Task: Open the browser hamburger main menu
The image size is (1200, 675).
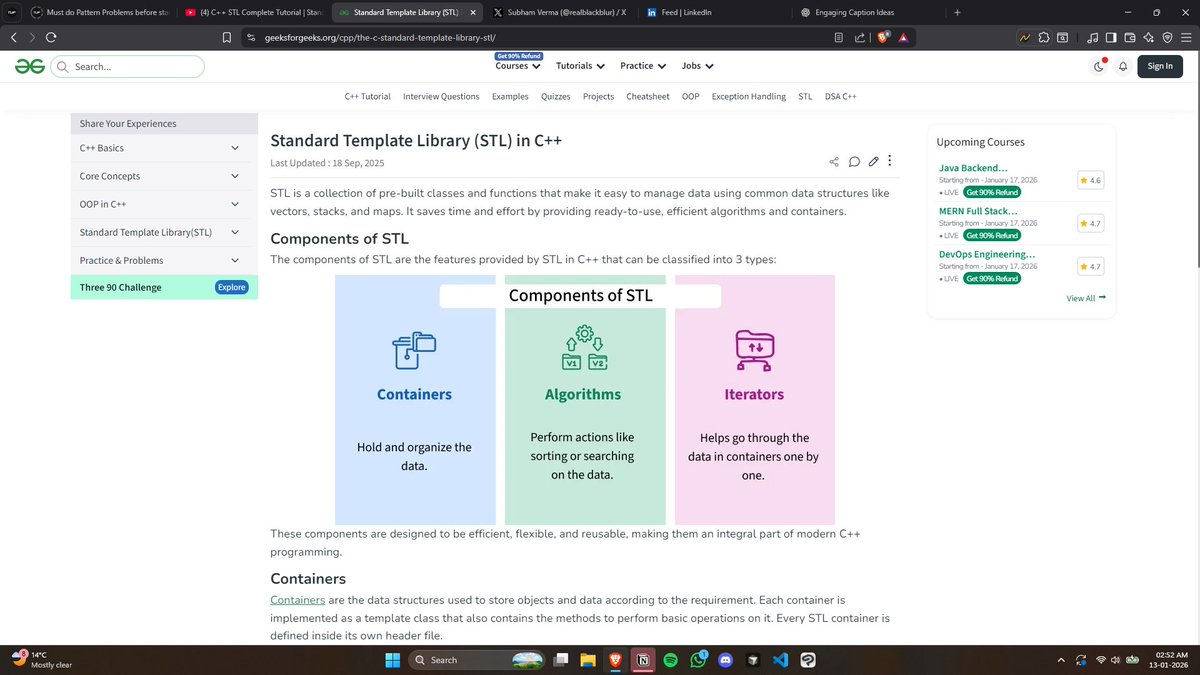Action: point(1186,37)
